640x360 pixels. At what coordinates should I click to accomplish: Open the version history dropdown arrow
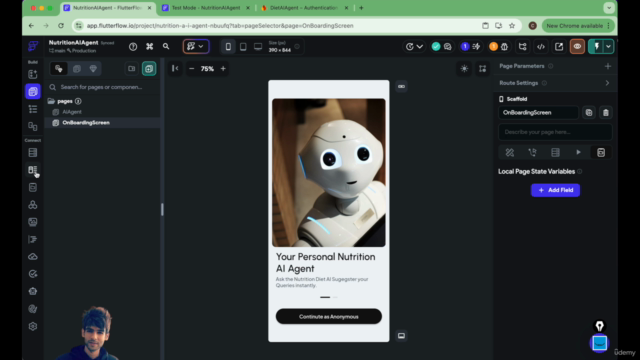(x=419, y=47)
